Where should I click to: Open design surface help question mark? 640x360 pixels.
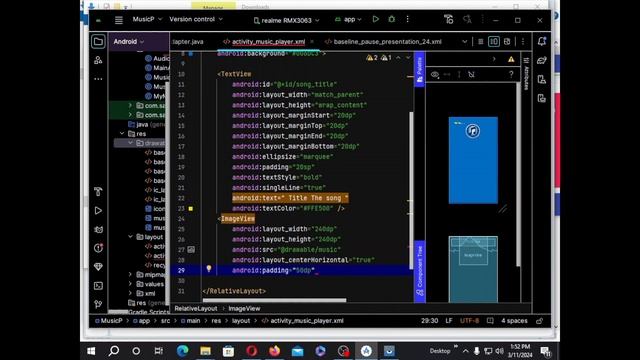click(511, 75)
